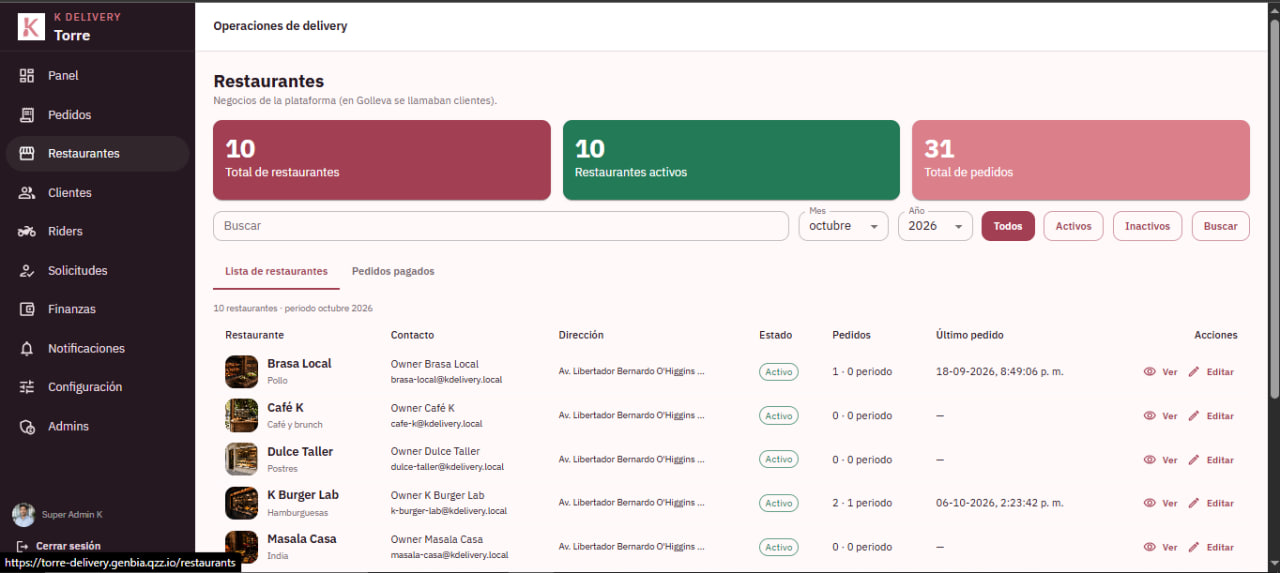Image resolution: width=1280 pixels, height=573 pixels.
Task: Click the Super Admin K avatar
Action: pos(23,515)
